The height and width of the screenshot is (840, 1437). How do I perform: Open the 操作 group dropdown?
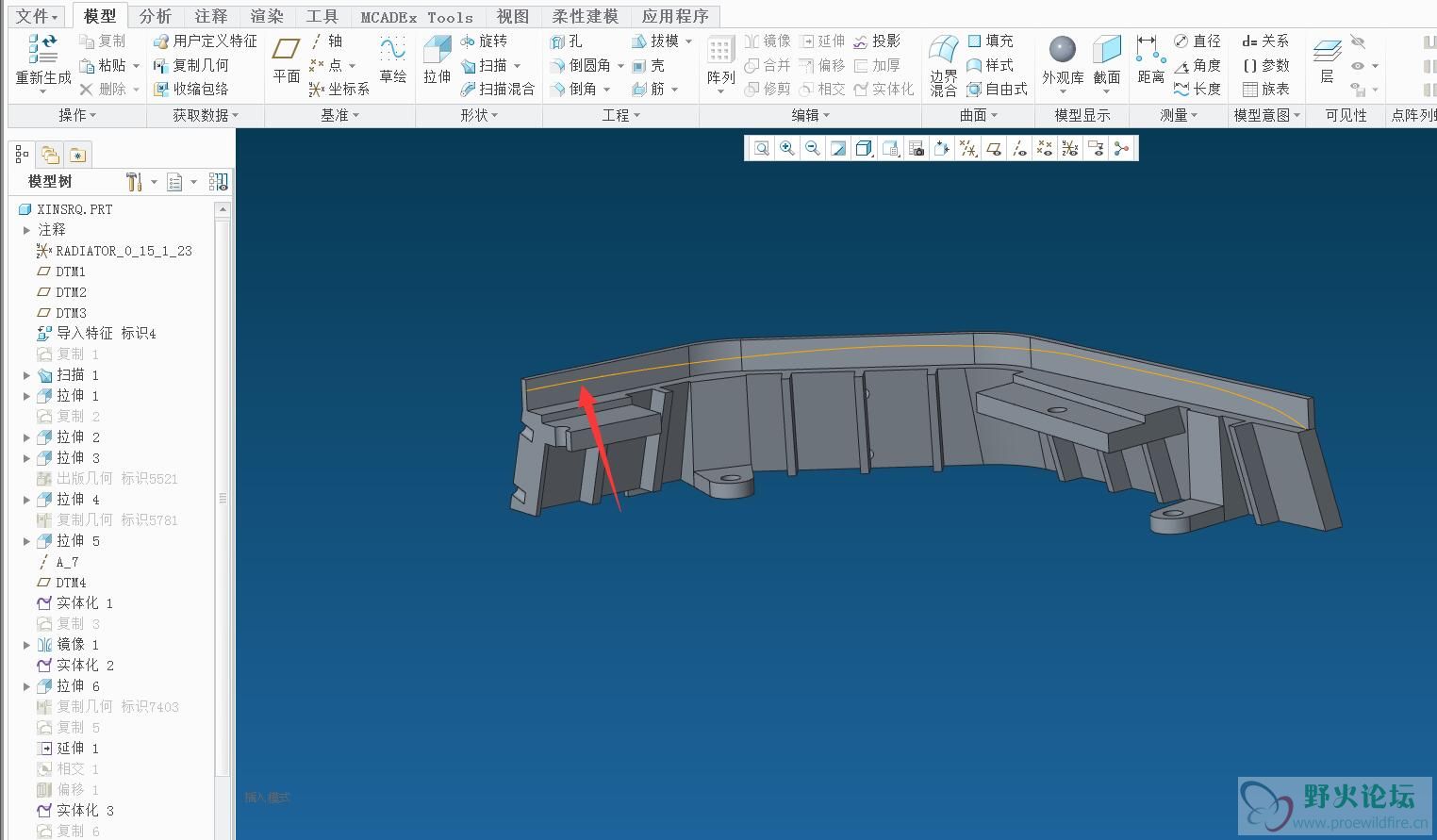pyautogui.click(x=77, y=115)
